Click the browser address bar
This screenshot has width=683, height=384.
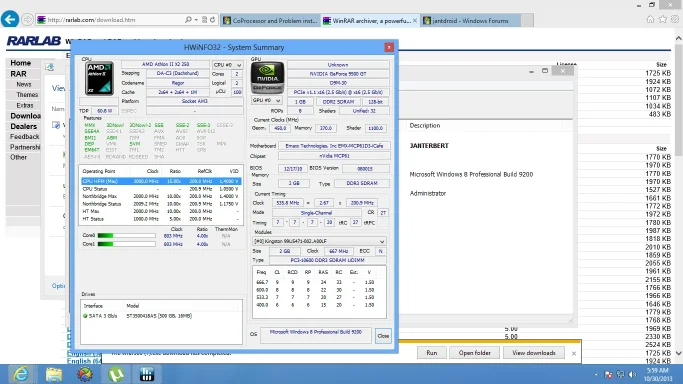click(x=114, y=20)
